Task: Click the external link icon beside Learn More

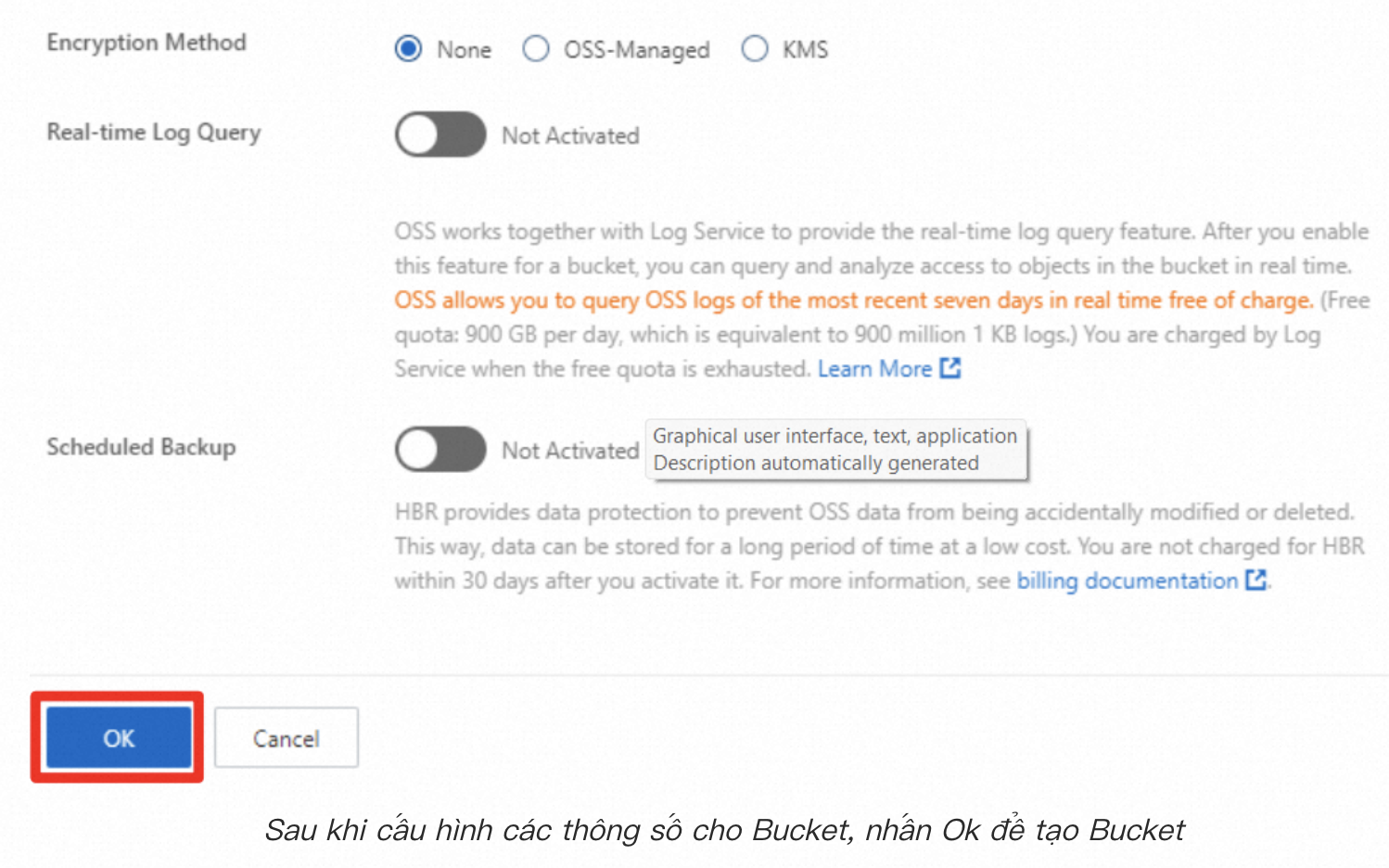Action: [950, 368]
